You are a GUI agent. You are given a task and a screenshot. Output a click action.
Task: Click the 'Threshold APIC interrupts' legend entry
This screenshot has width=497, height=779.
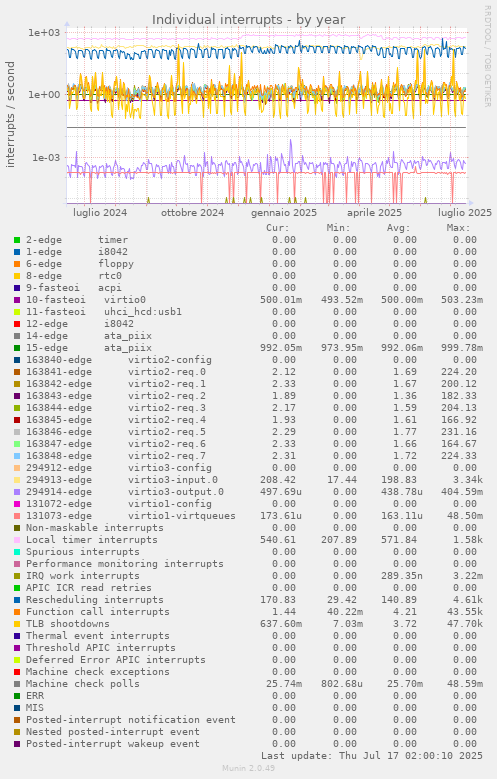tap(100, 648)
